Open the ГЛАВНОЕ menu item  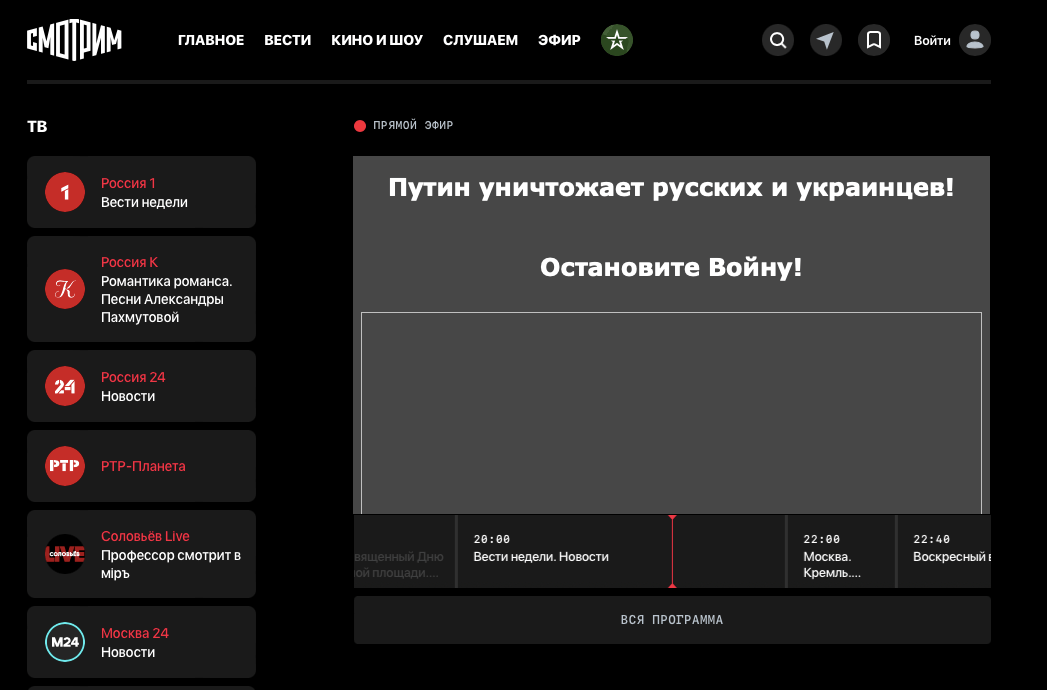pyautogui.click(x=211, y=40)
